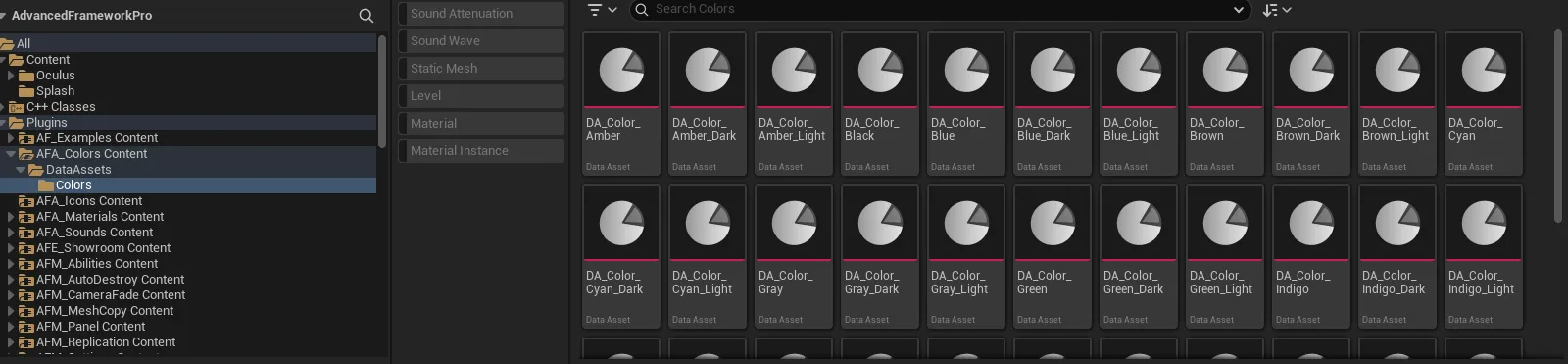Expand the AFA_Materials Content arrow

[x=11, y=217]
